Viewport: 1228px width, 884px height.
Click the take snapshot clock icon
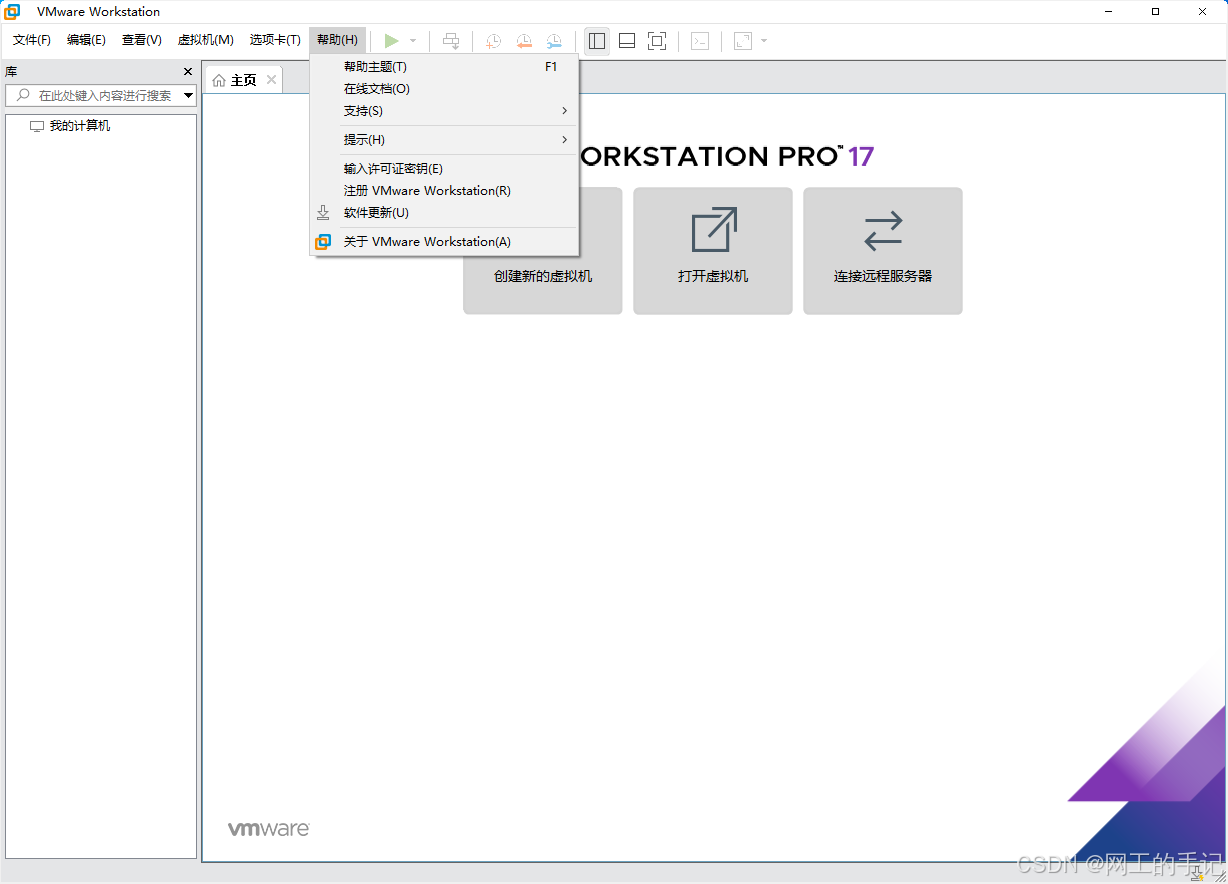tap(494, 41)
